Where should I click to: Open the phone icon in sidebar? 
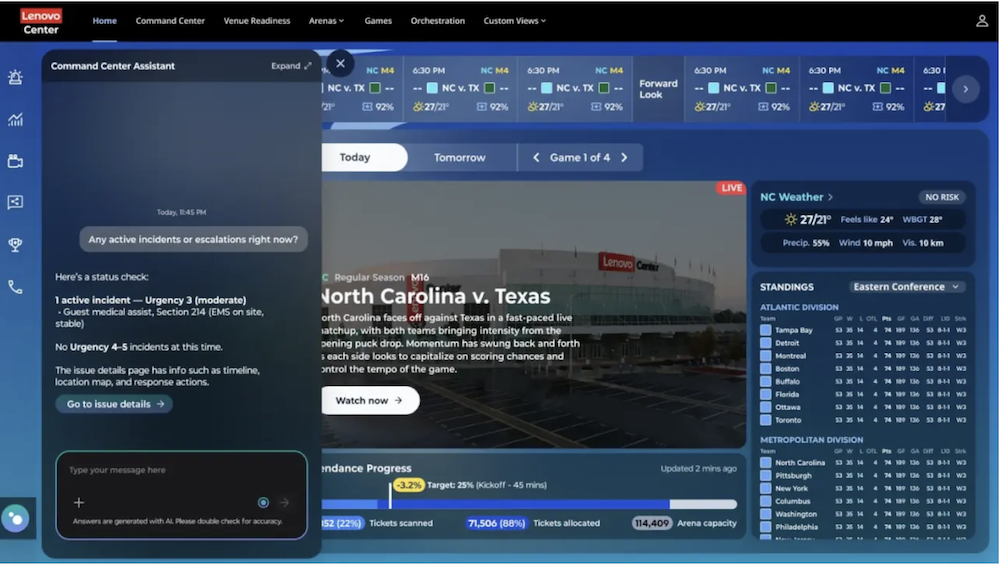[15, 287]
